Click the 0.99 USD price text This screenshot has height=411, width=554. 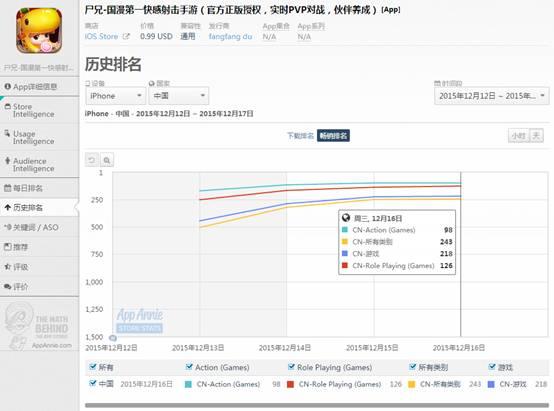[x=156, y=36]
